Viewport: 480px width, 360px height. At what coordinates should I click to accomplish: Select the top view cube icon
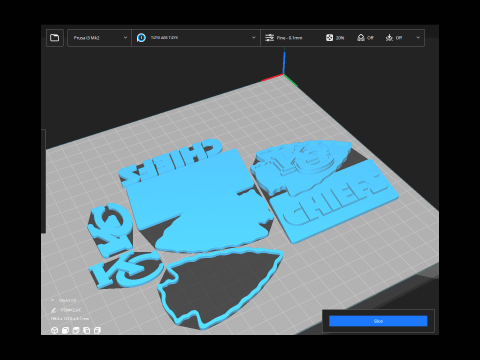(x=76, y=330)
